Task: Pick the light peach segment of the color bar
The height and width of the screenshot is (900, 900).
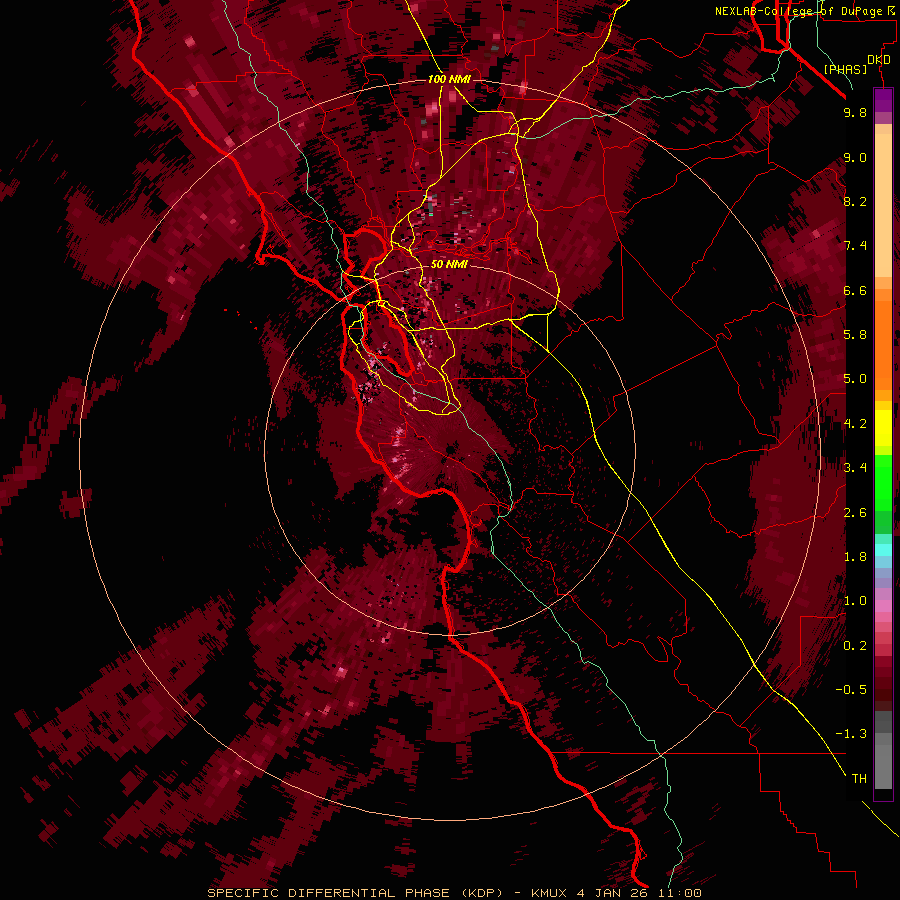Action: coord(883,205)
